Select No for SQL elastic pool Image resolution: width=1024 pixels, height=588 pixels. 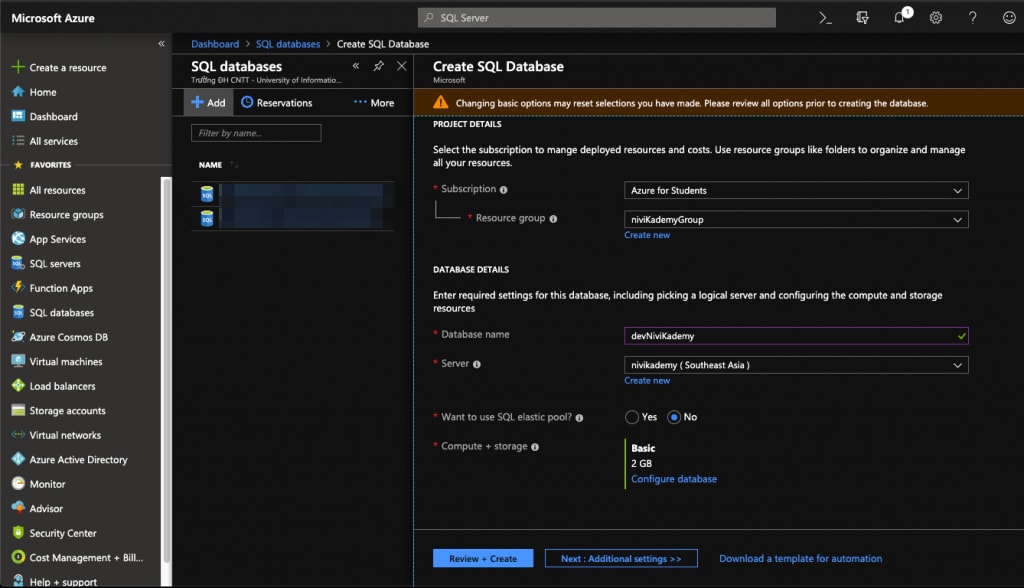(x=674, y=417)
